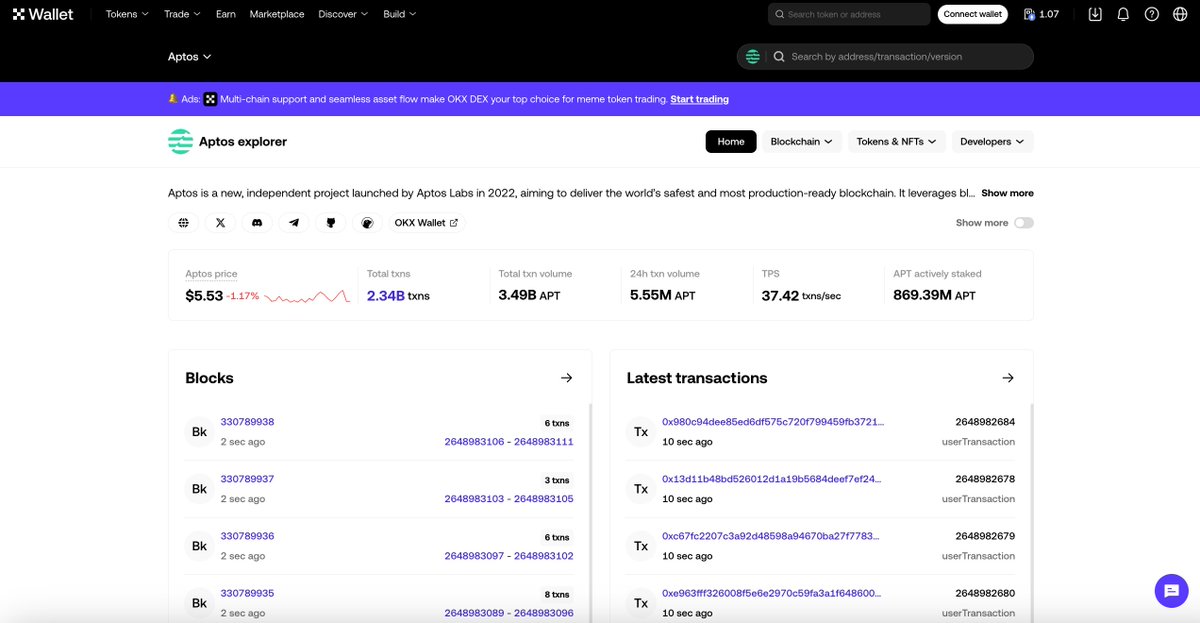This screenshot has width=1200, height=623.
Task: Click the Bk icon for block 330789936
Action: 199,546
